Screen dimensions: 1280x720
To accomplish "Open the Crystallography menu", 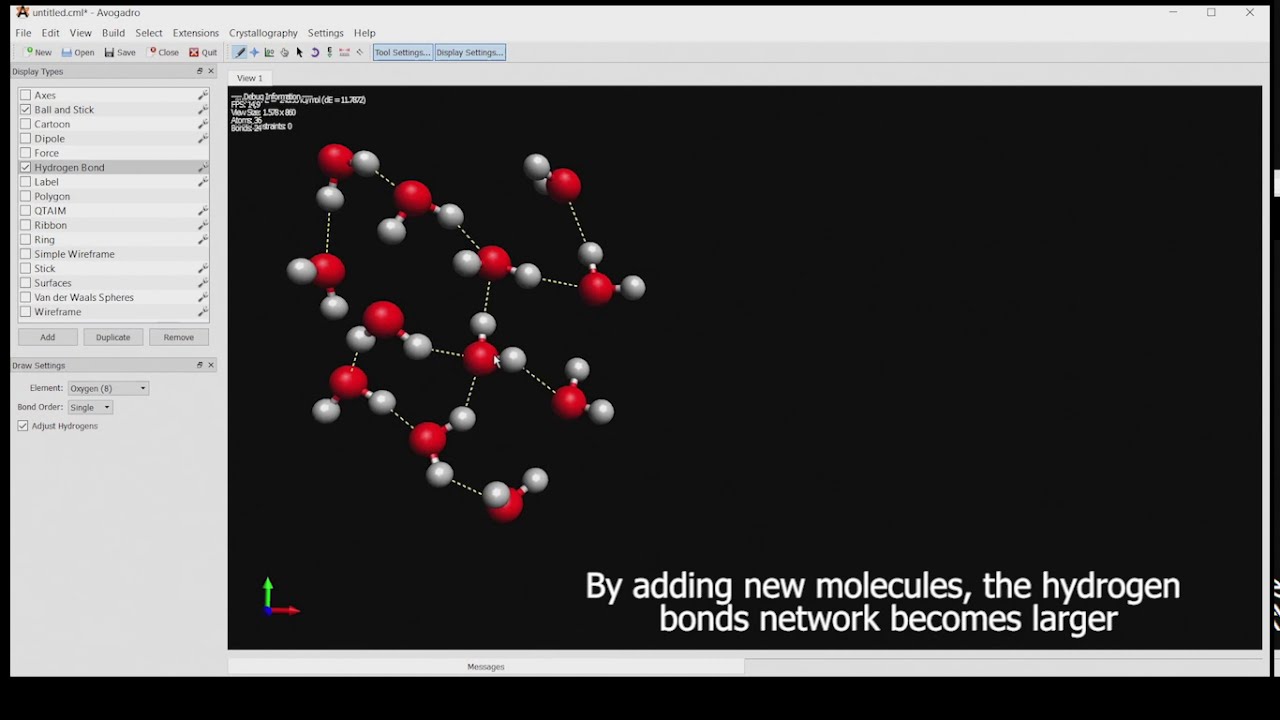I will (263, 33).
